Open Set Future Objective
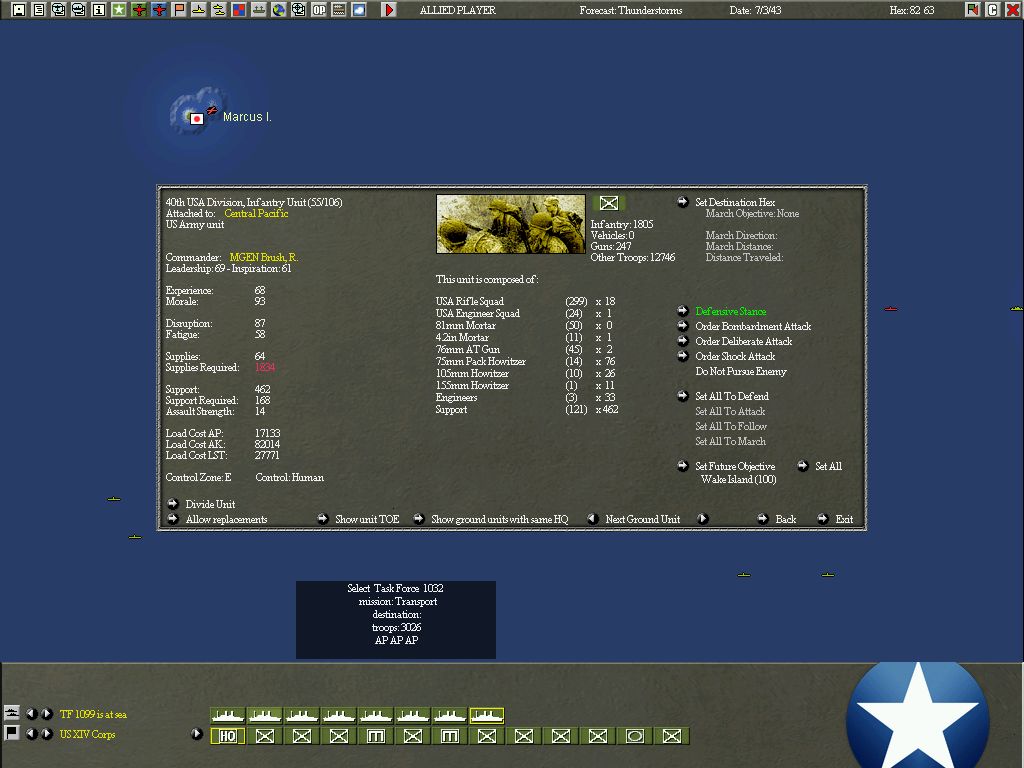This screenshot has height=768, width=1024. 735,466
